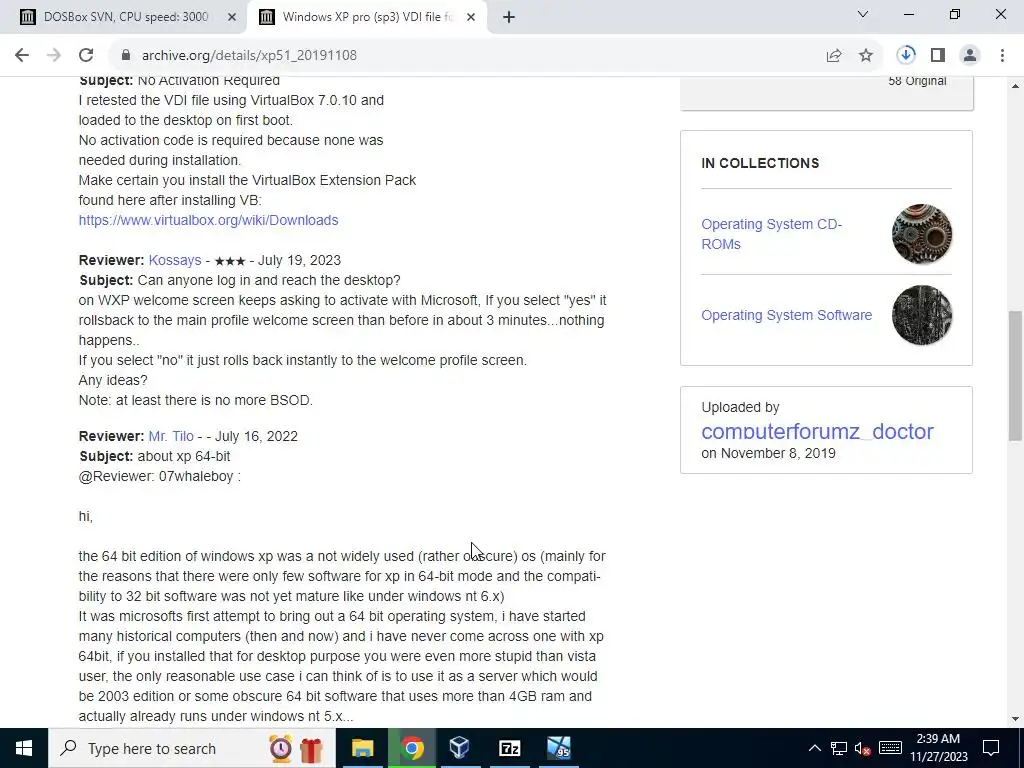Click scrollbar down arrow
The image size is (1024, 768).
click(1015, 719)
